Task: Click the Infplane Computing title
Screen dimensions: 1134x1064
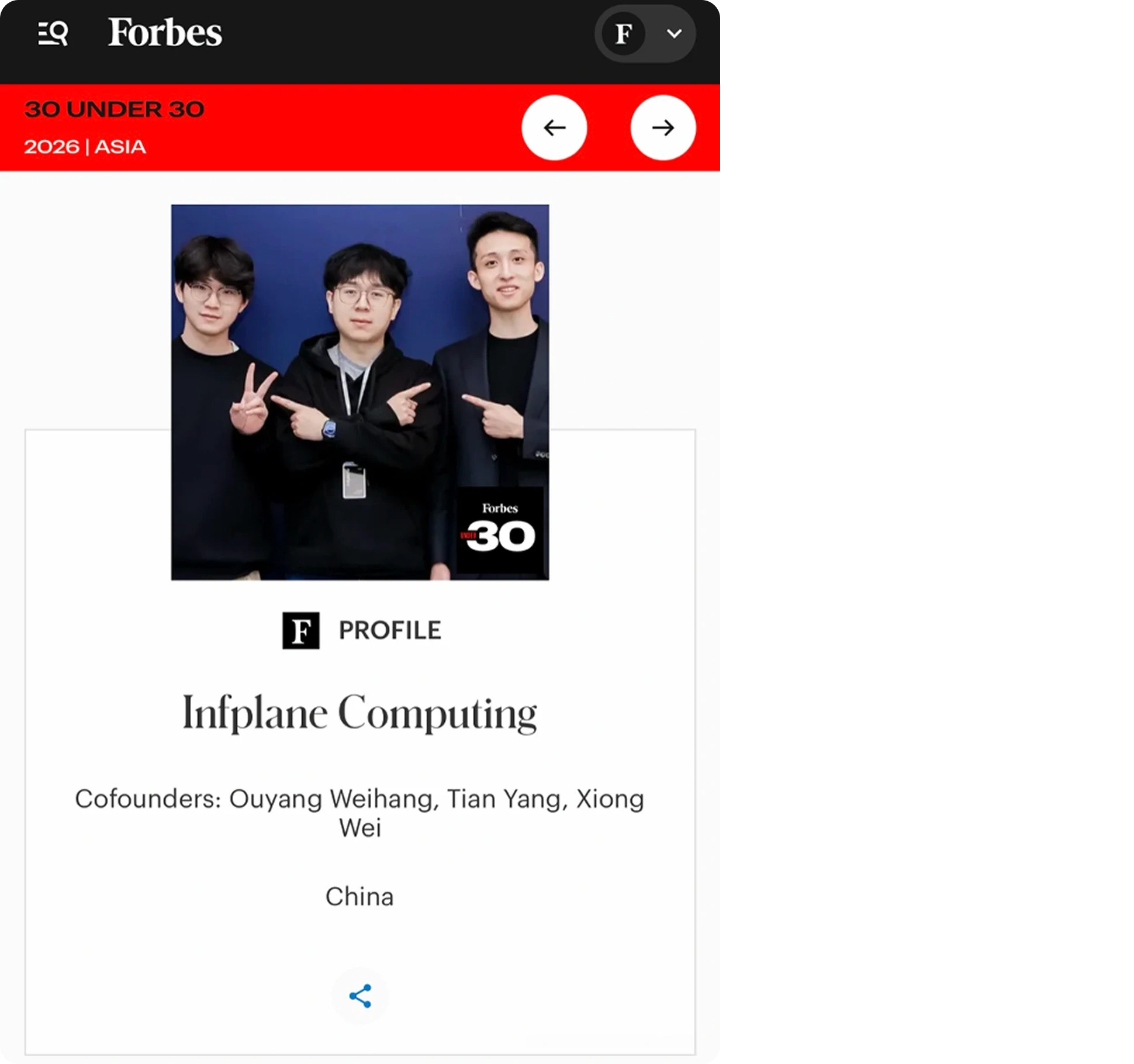Action: tap(360, 713)
